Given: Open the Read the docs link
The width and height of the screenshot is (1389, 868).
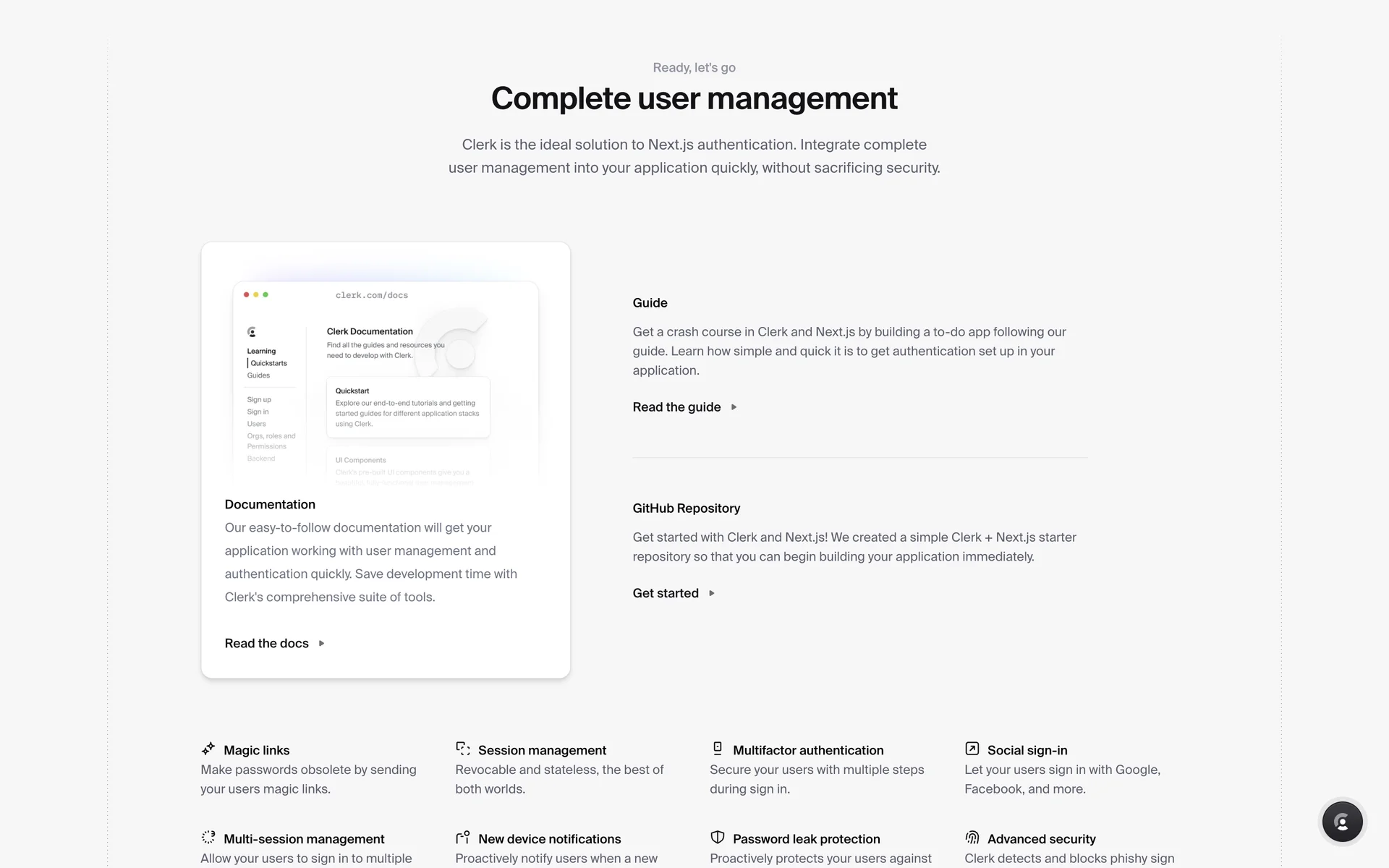Looking at the screenshot, I should click(266, 643).
